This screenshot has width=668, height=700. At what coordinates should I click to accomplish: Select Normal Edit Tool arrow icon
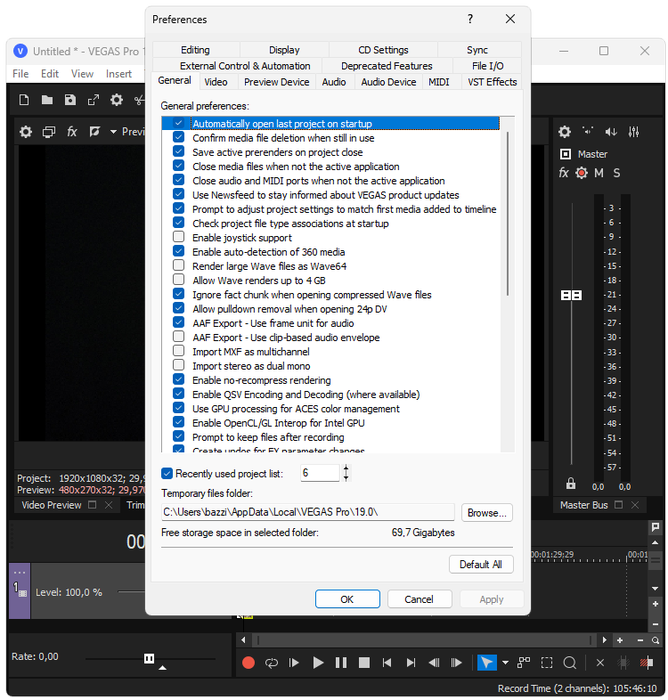coord(487,662)
